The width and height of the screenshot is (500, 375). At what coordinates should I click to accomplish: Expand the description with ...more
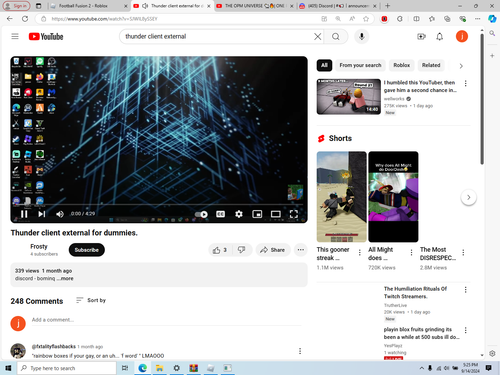[x=66, y=278]
